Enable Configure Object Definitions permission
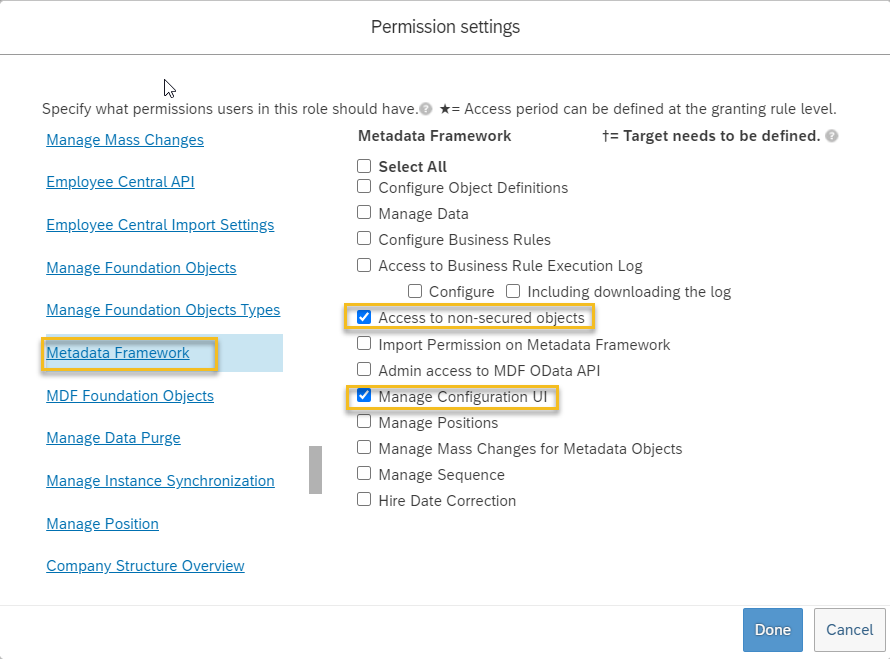This screenshot has width=890, height=659. [x=364, y=187]
